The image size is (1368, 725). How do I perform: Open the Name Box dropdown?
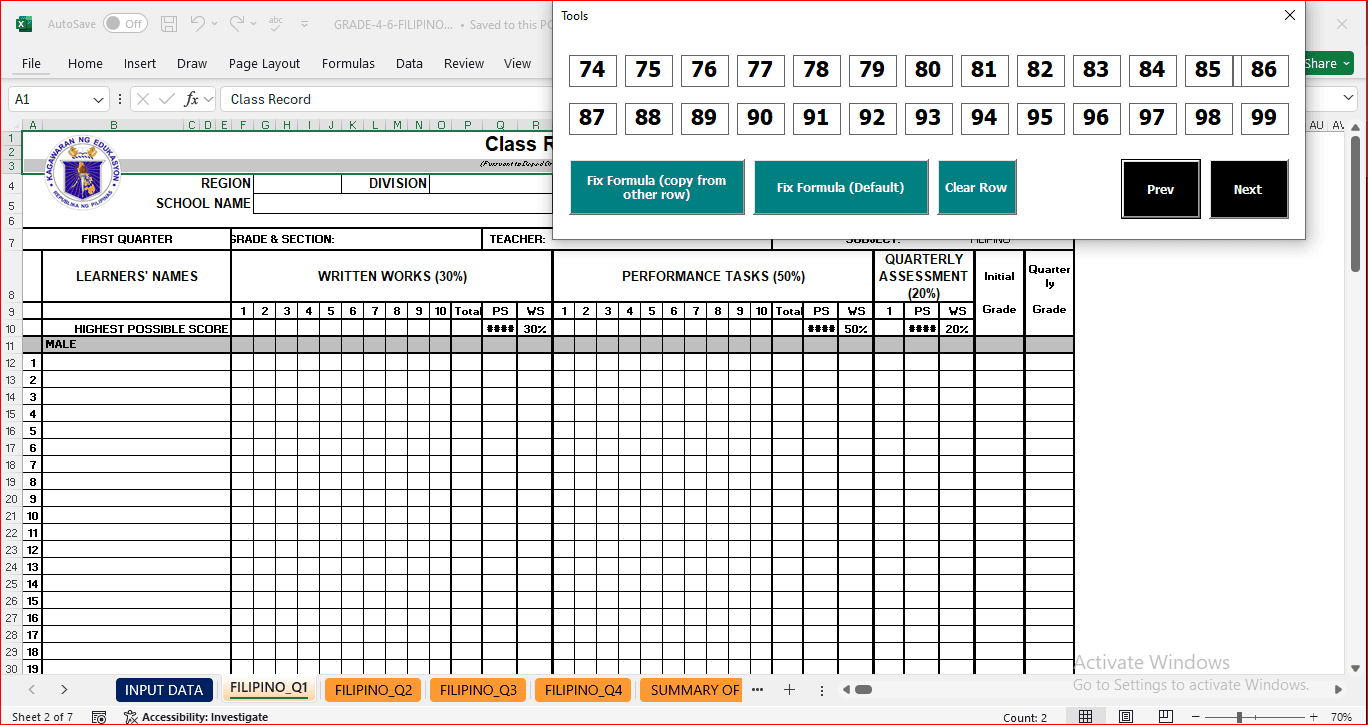pos(98,99)
